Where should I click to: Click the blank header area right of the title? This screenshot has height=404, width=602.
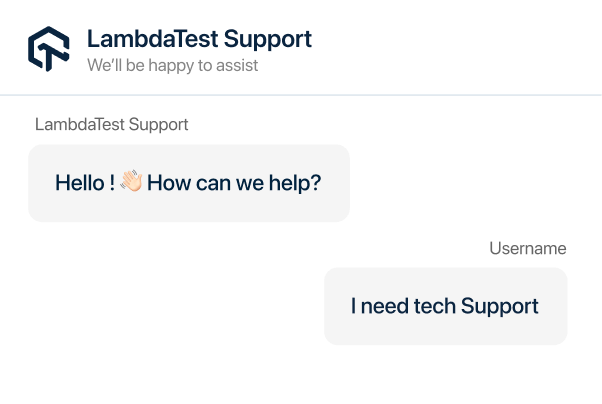point(460,48)
